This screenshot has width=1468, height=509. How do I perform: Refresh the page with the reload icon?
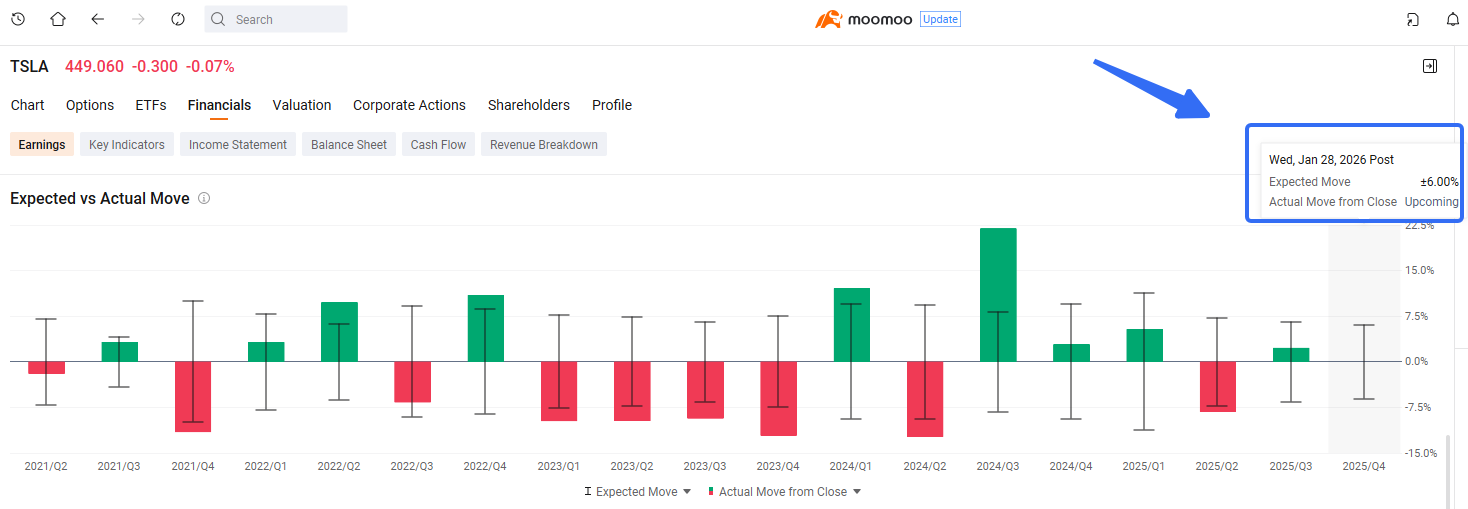pos(178,19)
